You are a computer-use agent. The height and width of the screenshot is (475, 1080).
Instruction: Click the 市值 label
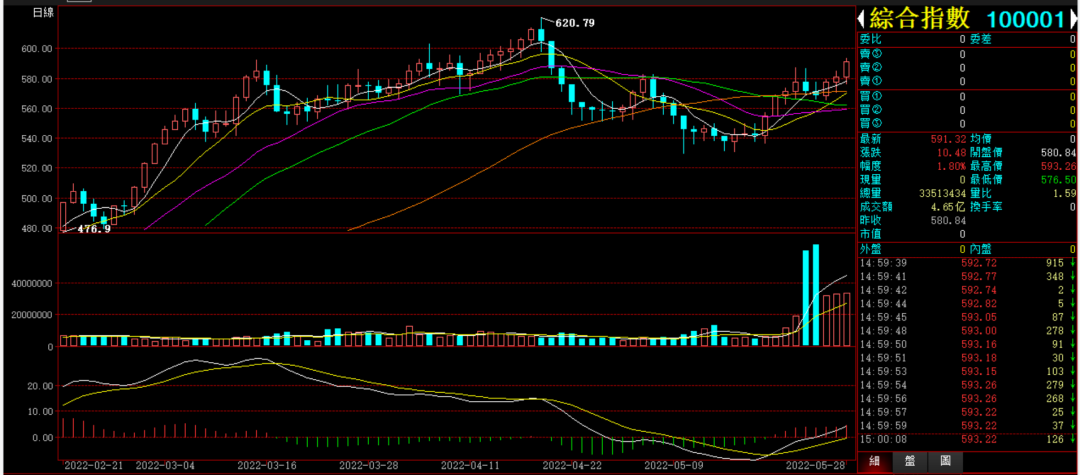[x=871, y=234]
